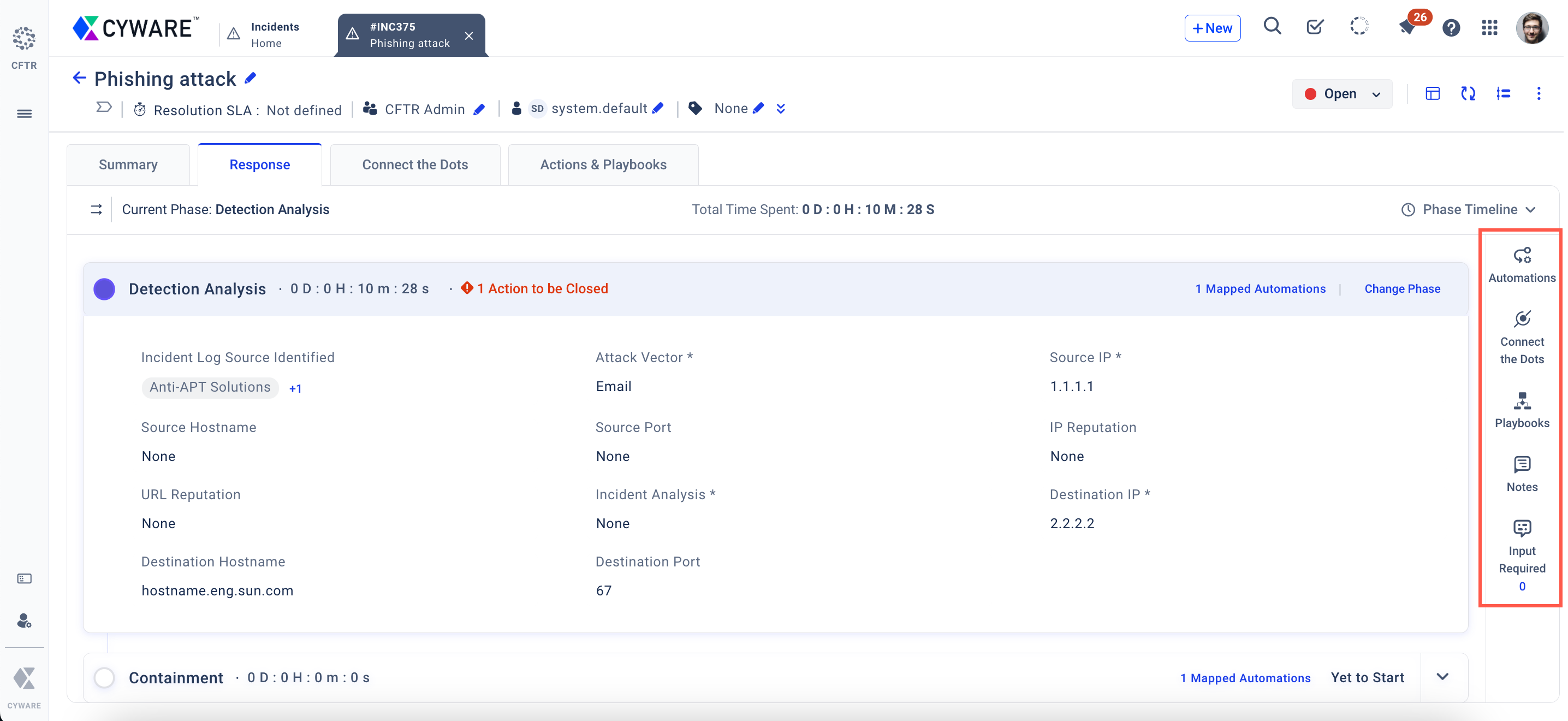1568x721 pixels.
Task: Open the Open status dropdown
Action: pos(1341,94)
